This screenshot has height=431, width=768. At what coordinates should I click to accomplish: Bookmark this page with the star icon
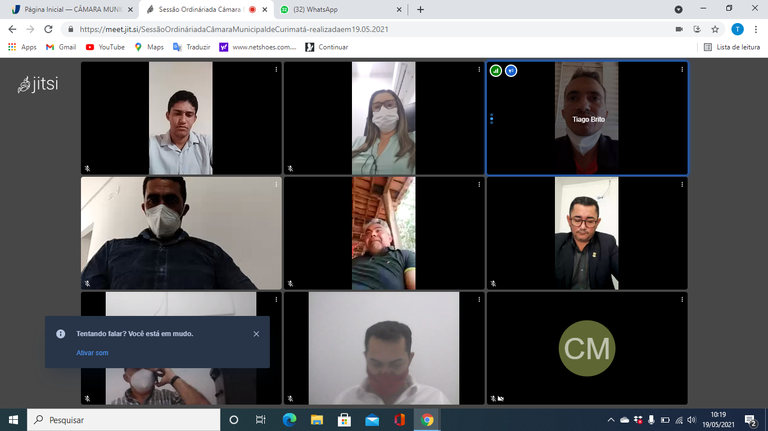point(715,29)
